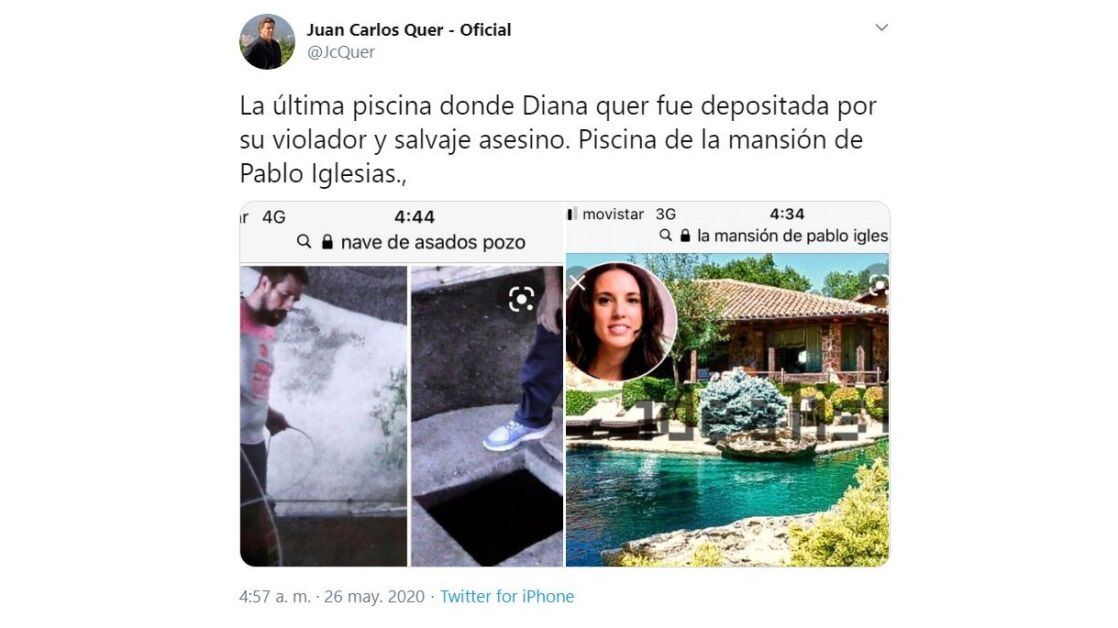Viewport: 1118px width, 628px height.
Task: Open the tweet options chevron menu
Action: [x=882, y=27]
